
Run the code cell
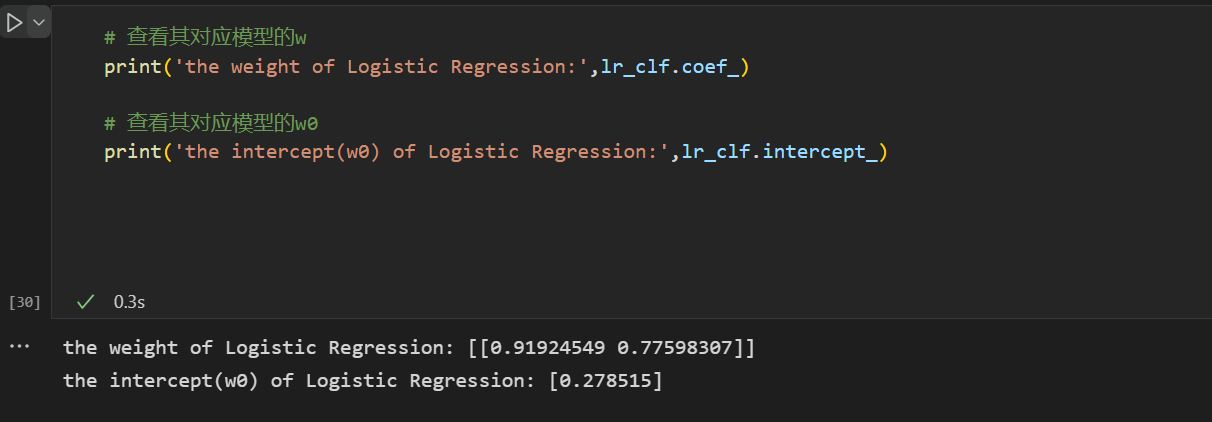pyautogui.click(x=14, y=22)
